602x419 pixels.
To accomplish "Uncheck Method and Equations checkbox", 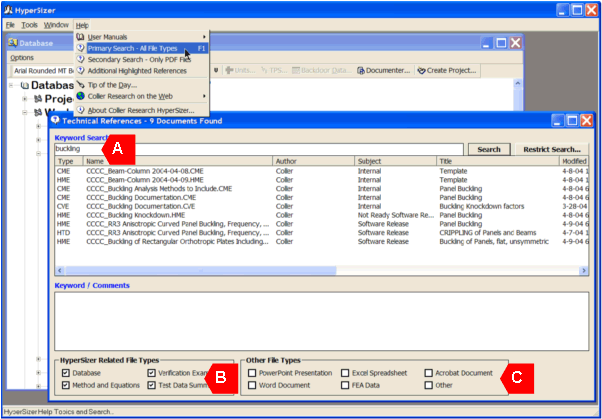I will (x=66, y=385).
